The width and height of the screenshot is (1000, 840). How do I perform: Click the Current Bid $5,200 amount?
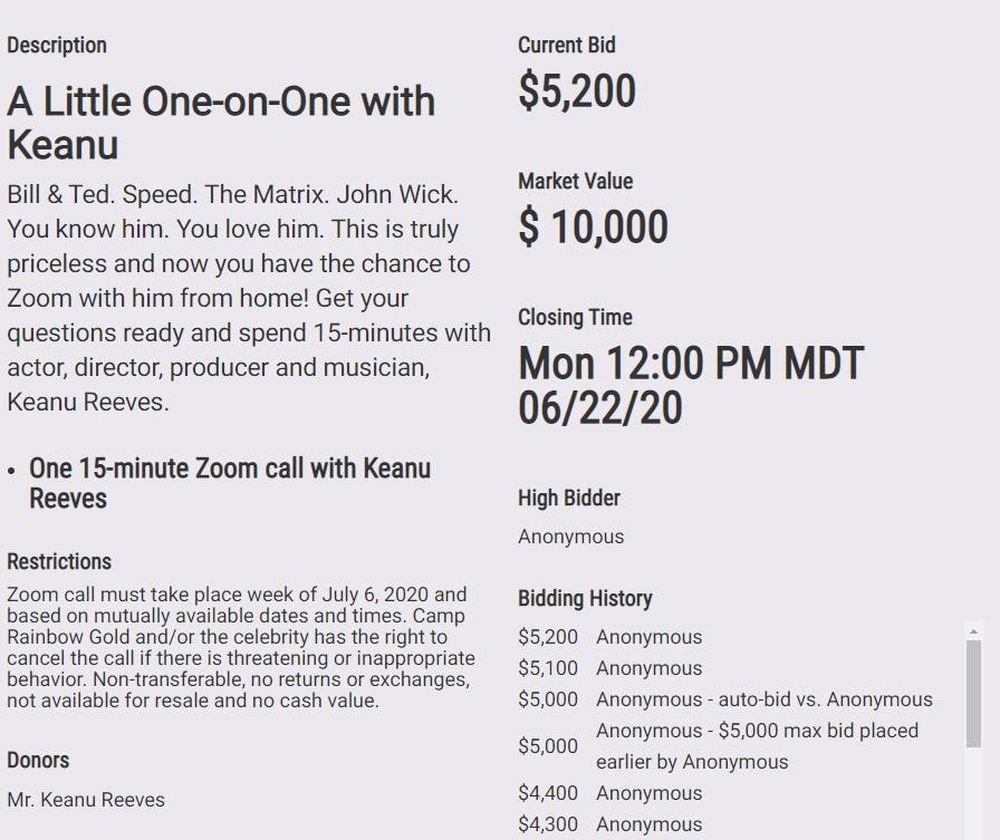577,91
